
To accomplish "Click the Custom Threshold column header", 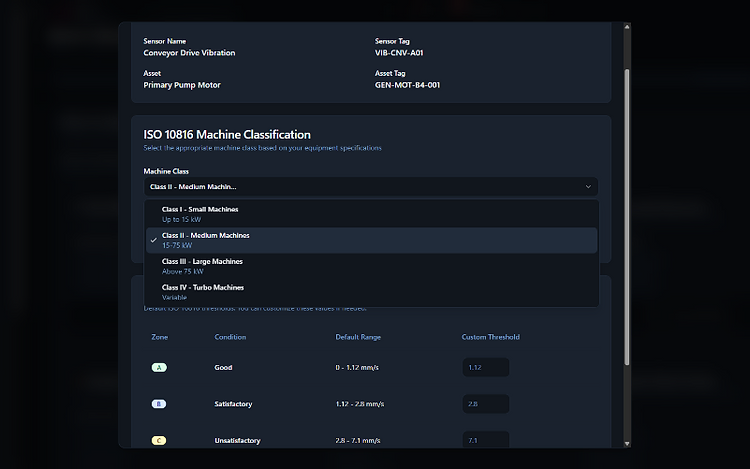I will (490, 337).
